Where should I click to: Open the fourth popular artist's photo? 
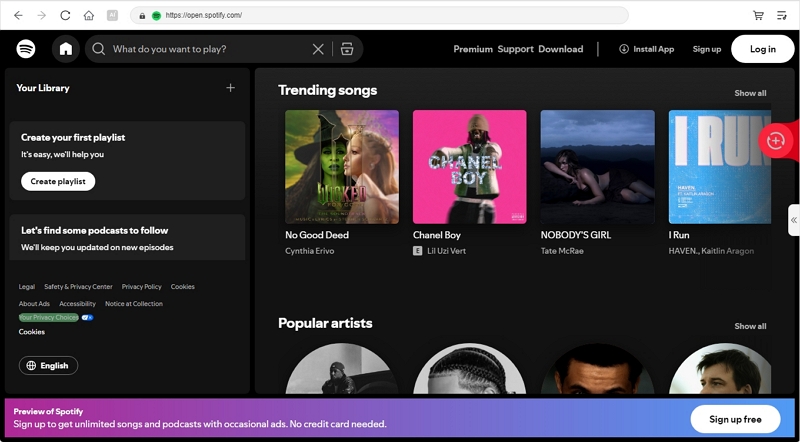tap(720, 369)
